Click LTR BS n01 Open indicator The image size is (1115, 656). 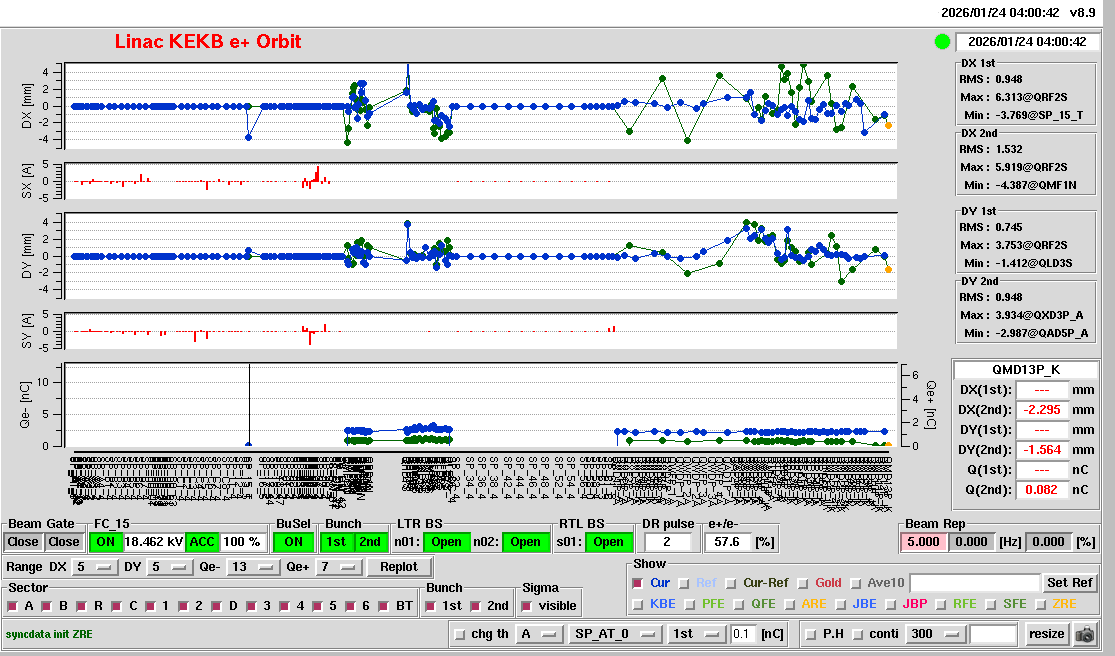pos(446,542)
